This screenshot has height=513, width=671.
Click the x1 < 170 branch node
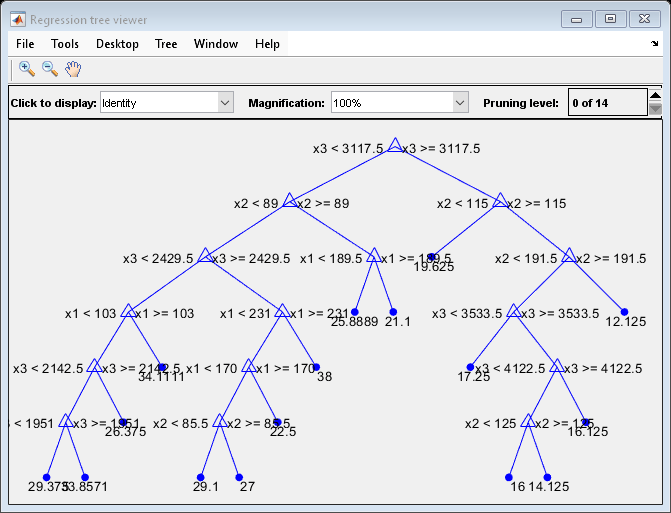pyautogui.click(x=249, y=366)
